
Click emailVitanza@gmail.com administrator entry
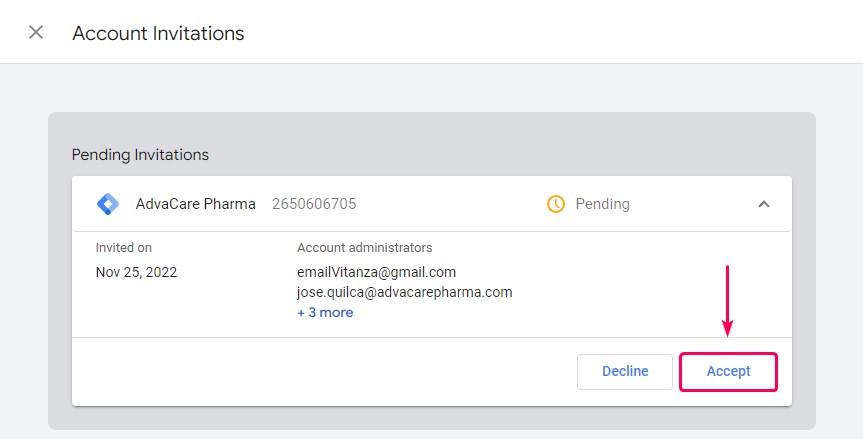[x=376, y=272]
